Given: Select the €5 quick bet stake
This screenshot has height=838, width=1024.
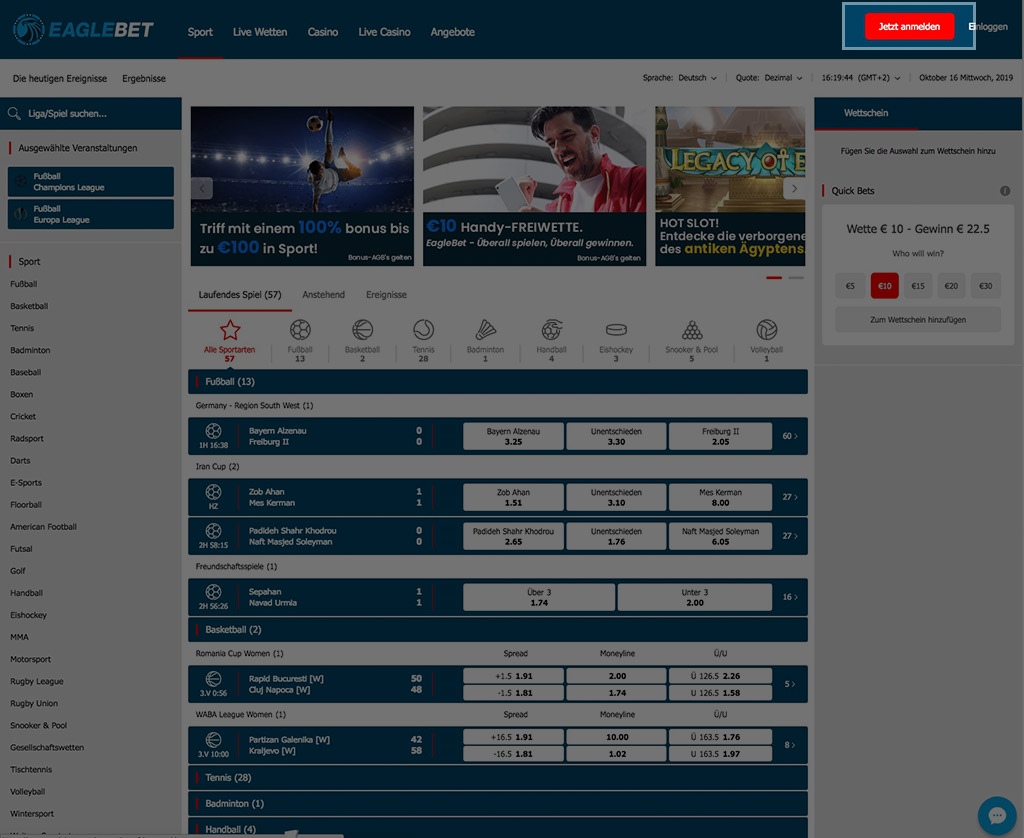Looking at the screenshot, I should [850, 285].
